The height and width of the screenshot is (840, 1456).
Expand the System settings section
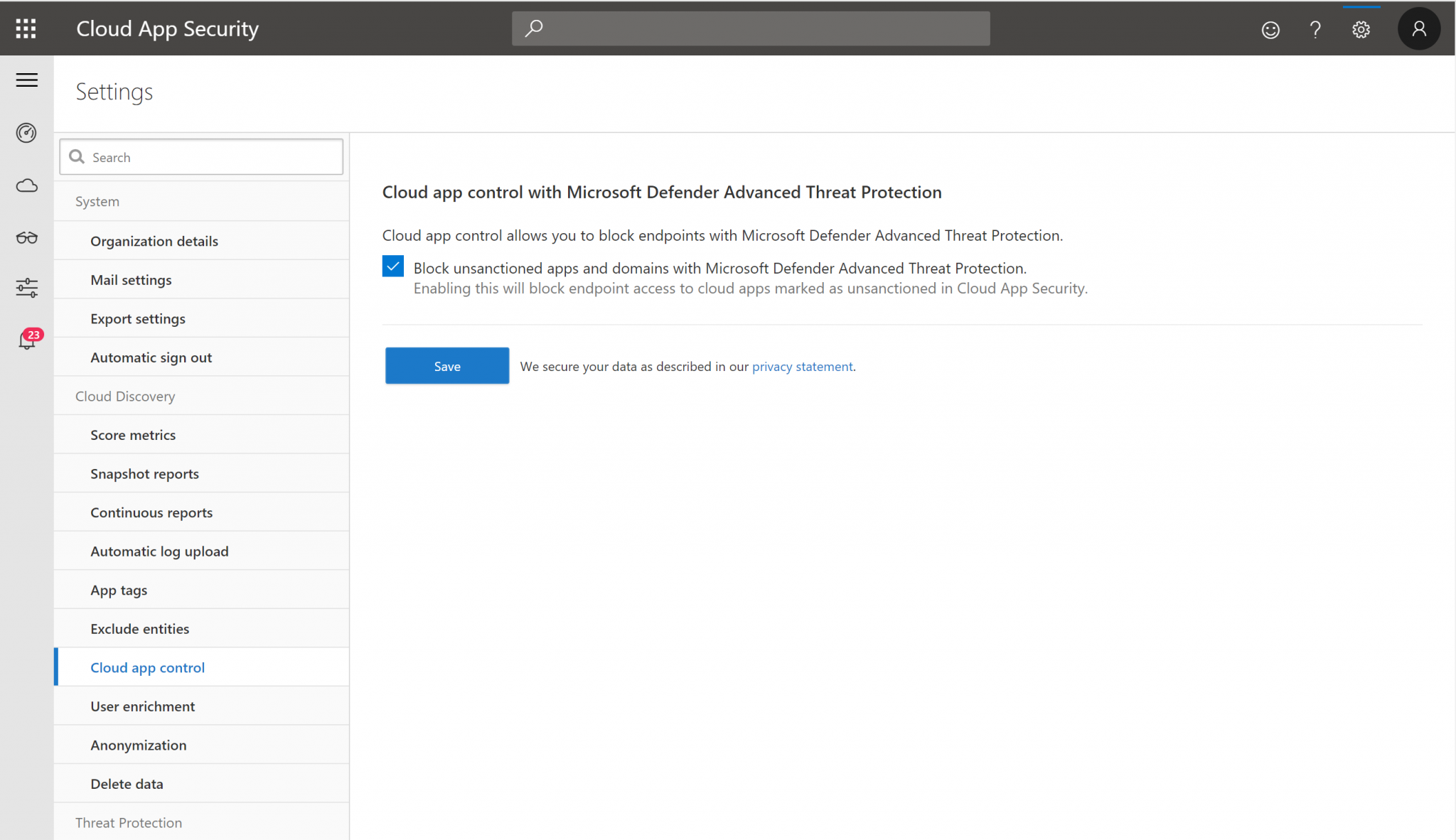click(97, 201)
